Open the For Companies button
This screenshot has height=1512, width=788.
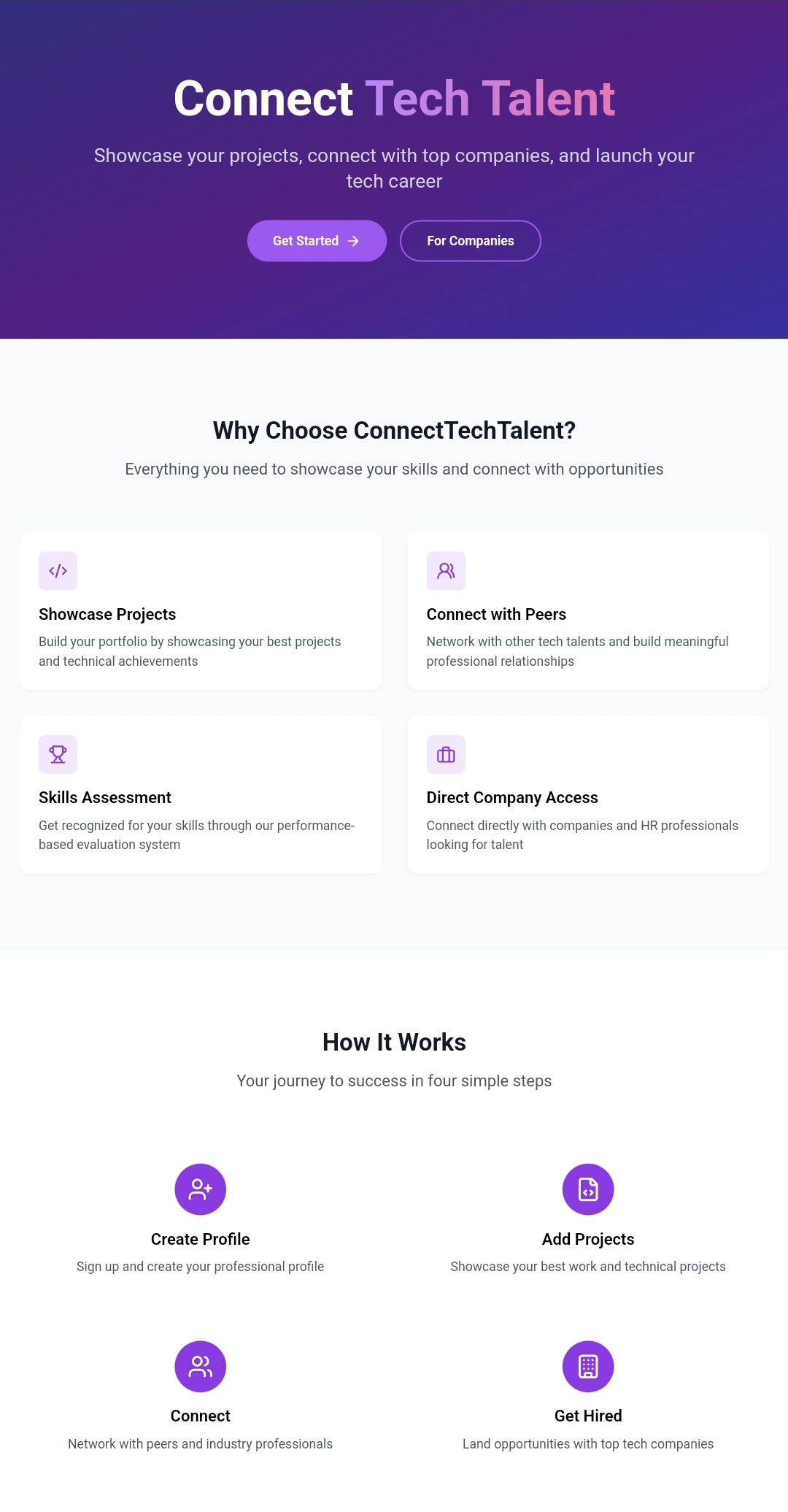pos(470,241)
